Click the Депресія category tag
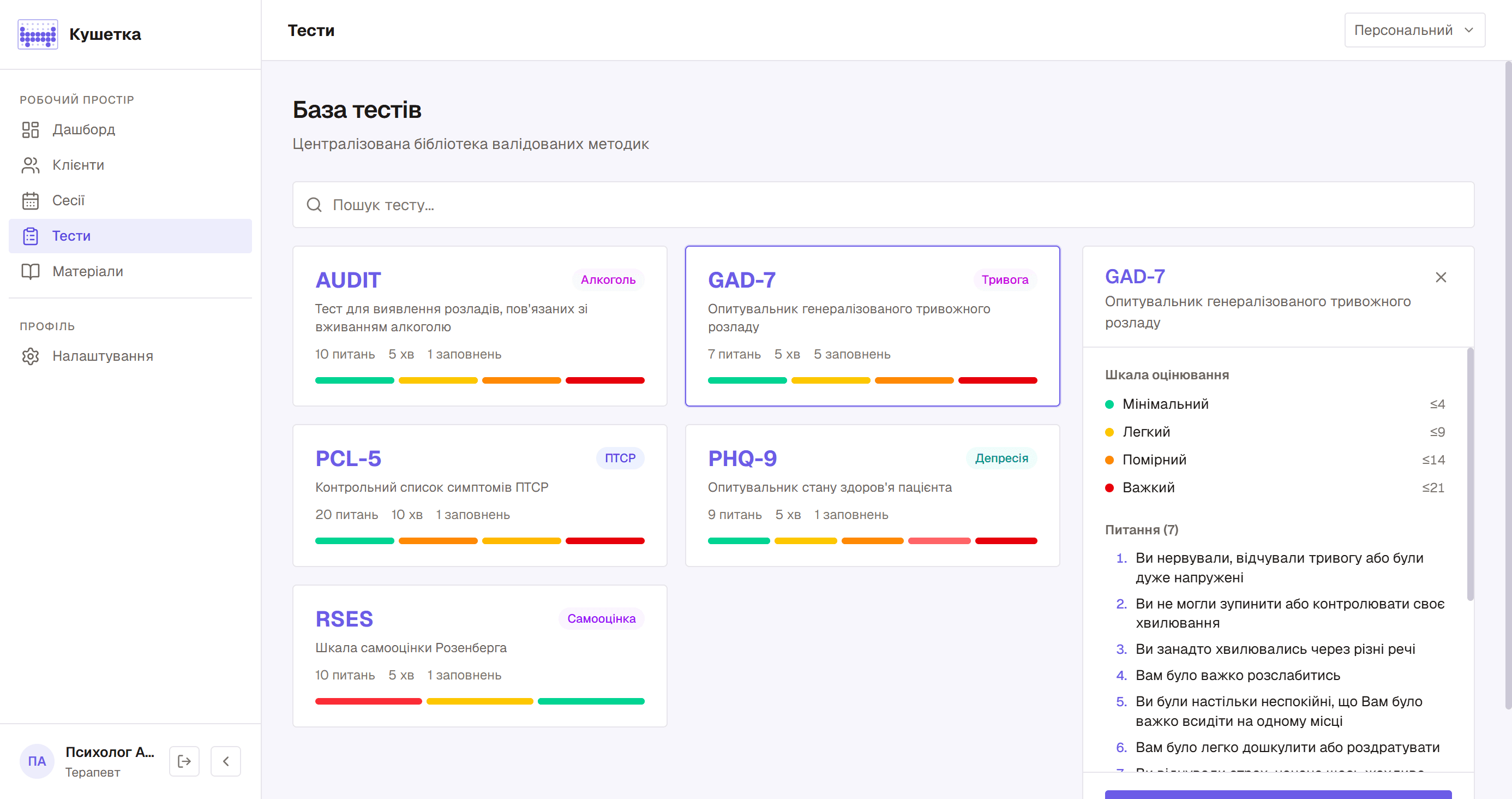 1001,458
